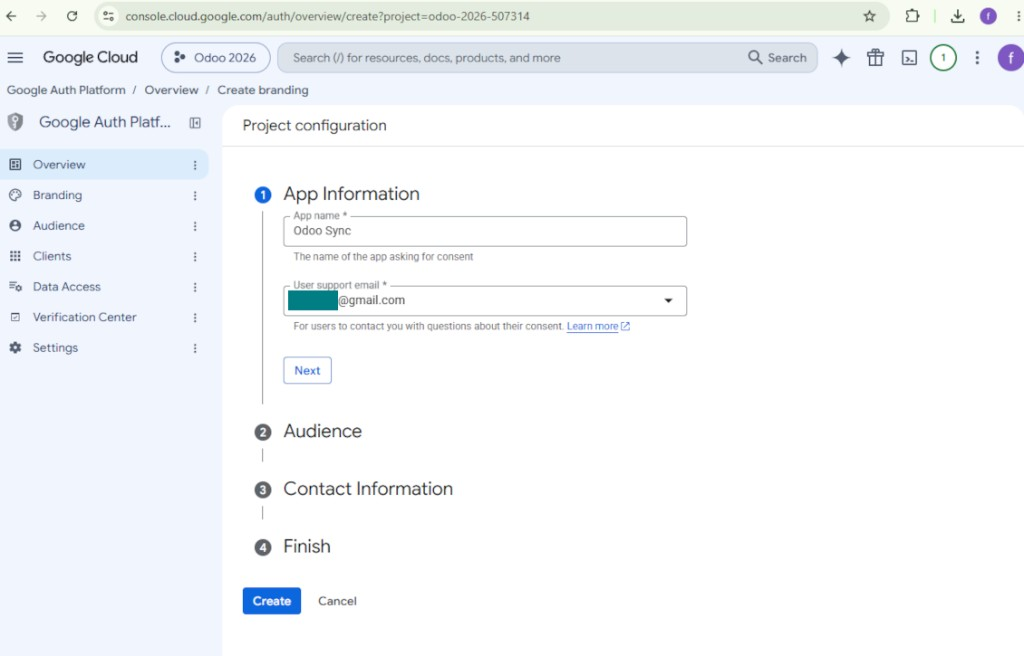Open the free trial gift icon
The height and width of the screenshot is (656, 1024).
pos(875,57)
